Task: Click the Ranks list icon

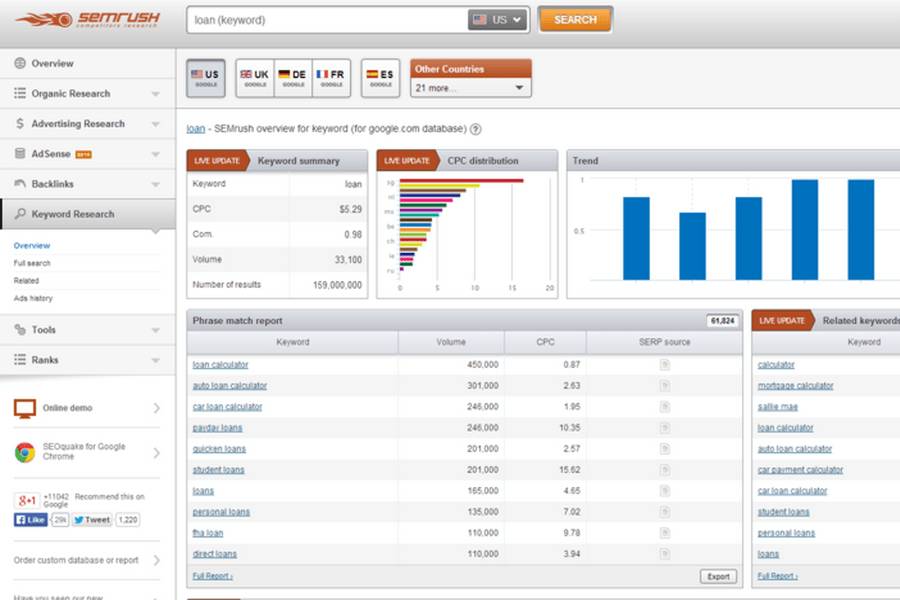Action: point(20,359)
